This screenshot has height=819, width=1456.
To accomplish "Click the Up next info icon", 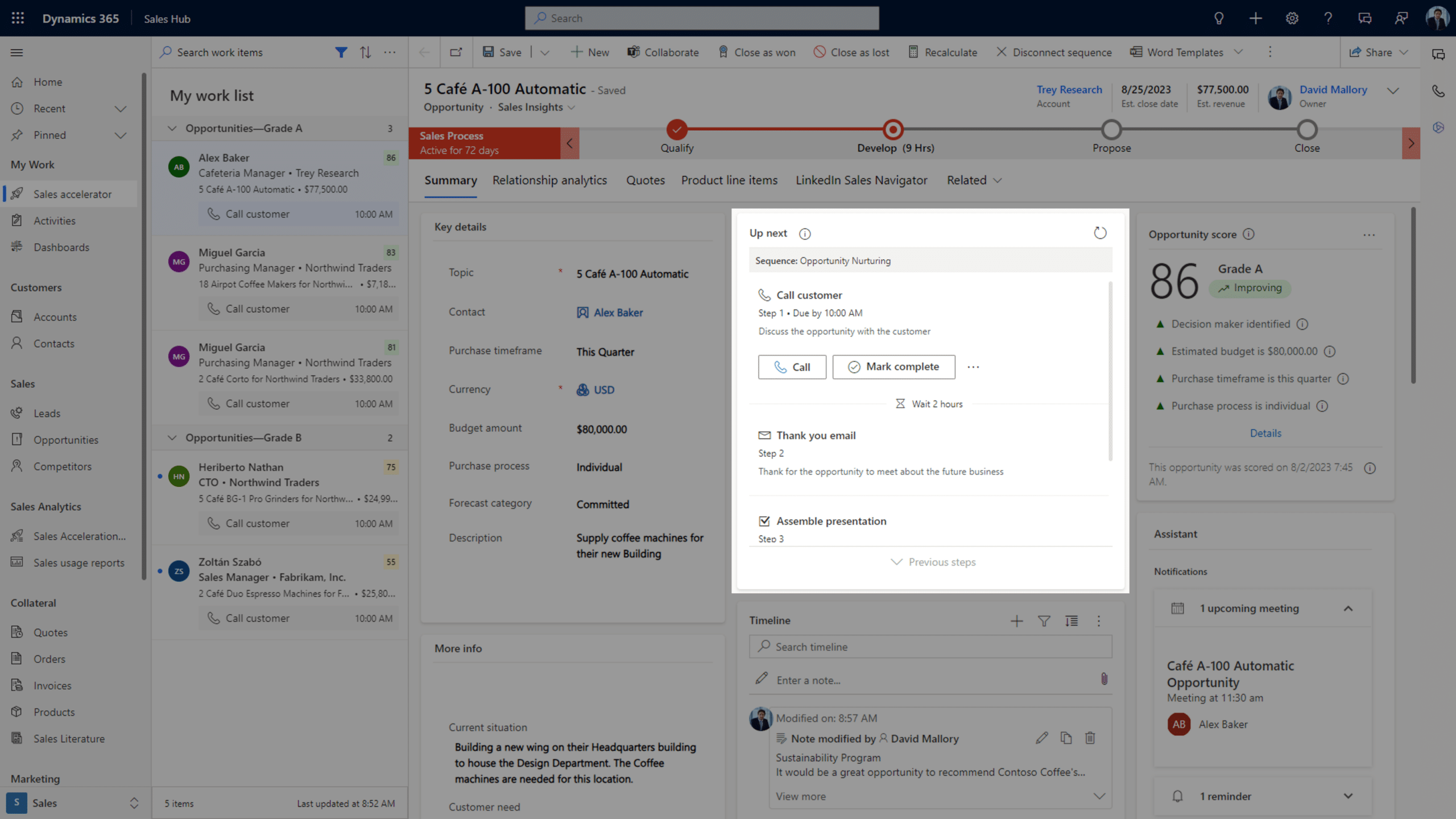I will click(x=805, y=234).
